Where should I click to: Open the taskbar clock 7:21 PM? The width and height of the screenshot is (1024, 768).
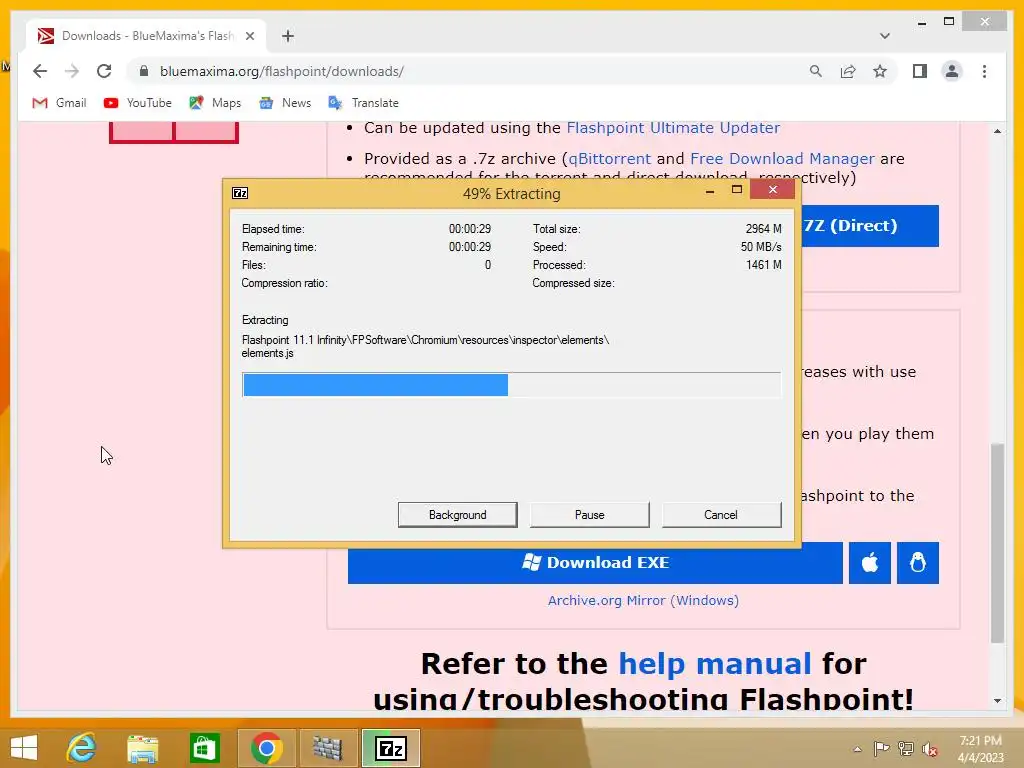[980, 741]
